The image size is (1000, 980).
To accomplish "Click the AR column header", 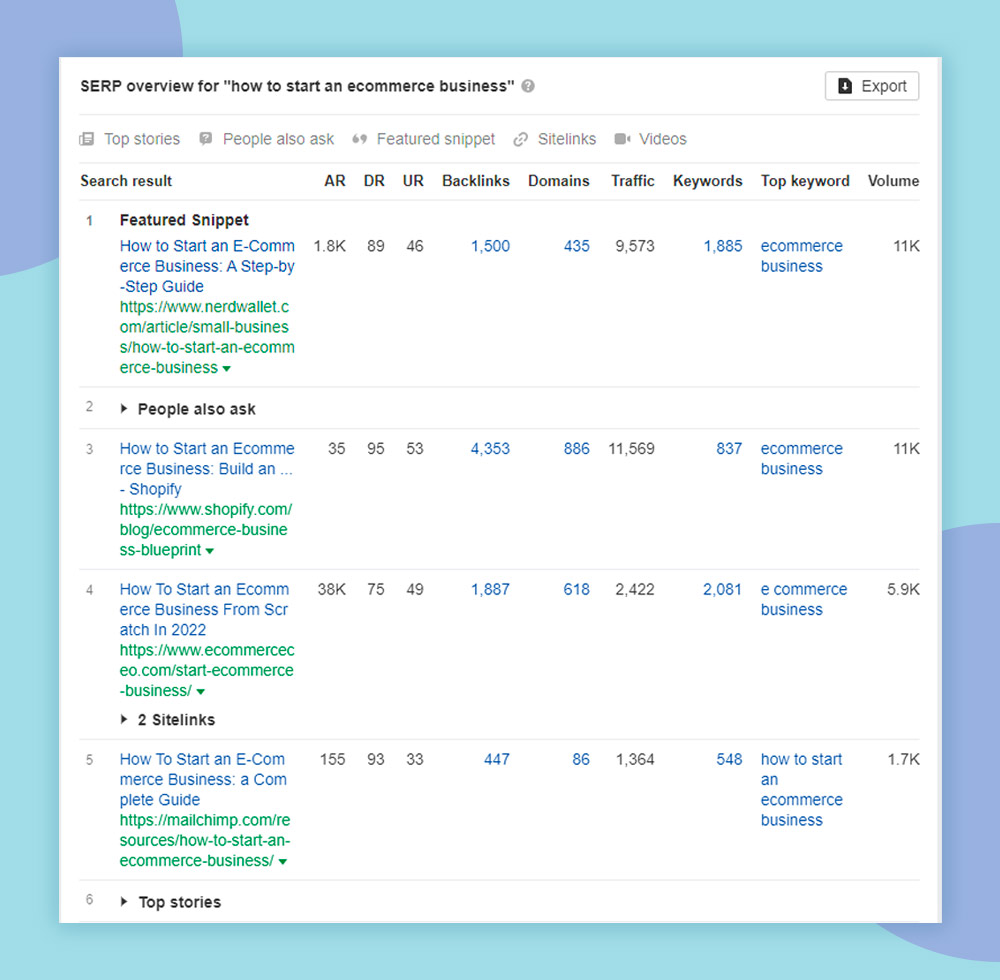I will click(x=335, y=181).
